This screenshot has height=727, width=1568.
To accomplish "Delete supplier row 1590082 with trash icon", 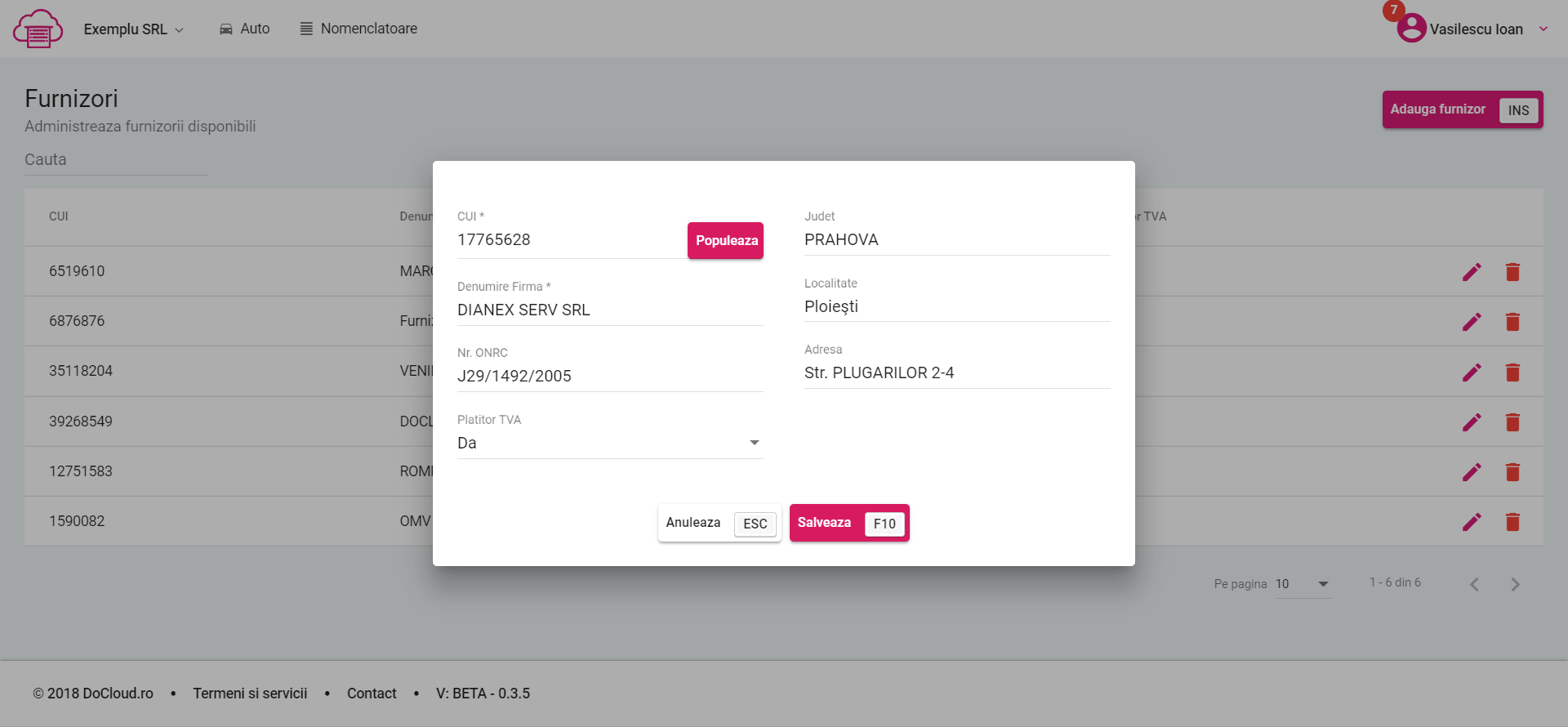I will point(1512,522).
